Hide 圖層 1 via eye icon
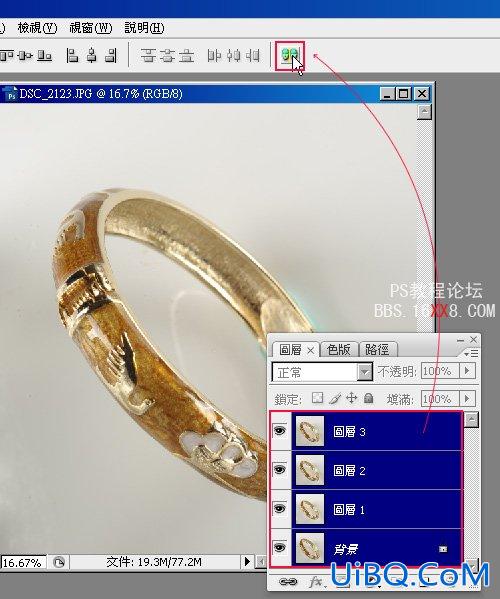500x599 pixels. point(280,509)
